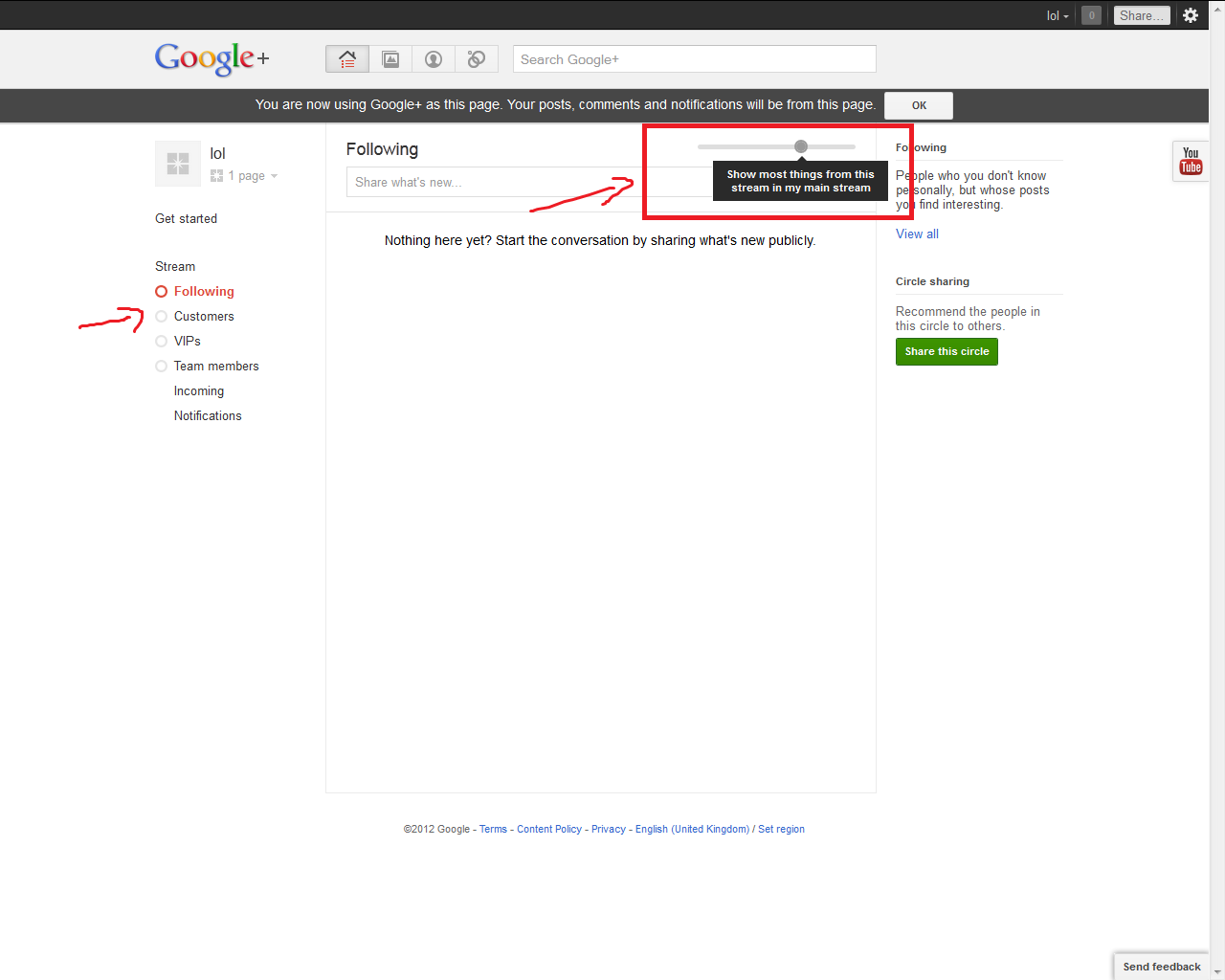The height and width of the screenshot is (980, 1225).
Task: Click the Google+ logo
Action: (212, 58)
